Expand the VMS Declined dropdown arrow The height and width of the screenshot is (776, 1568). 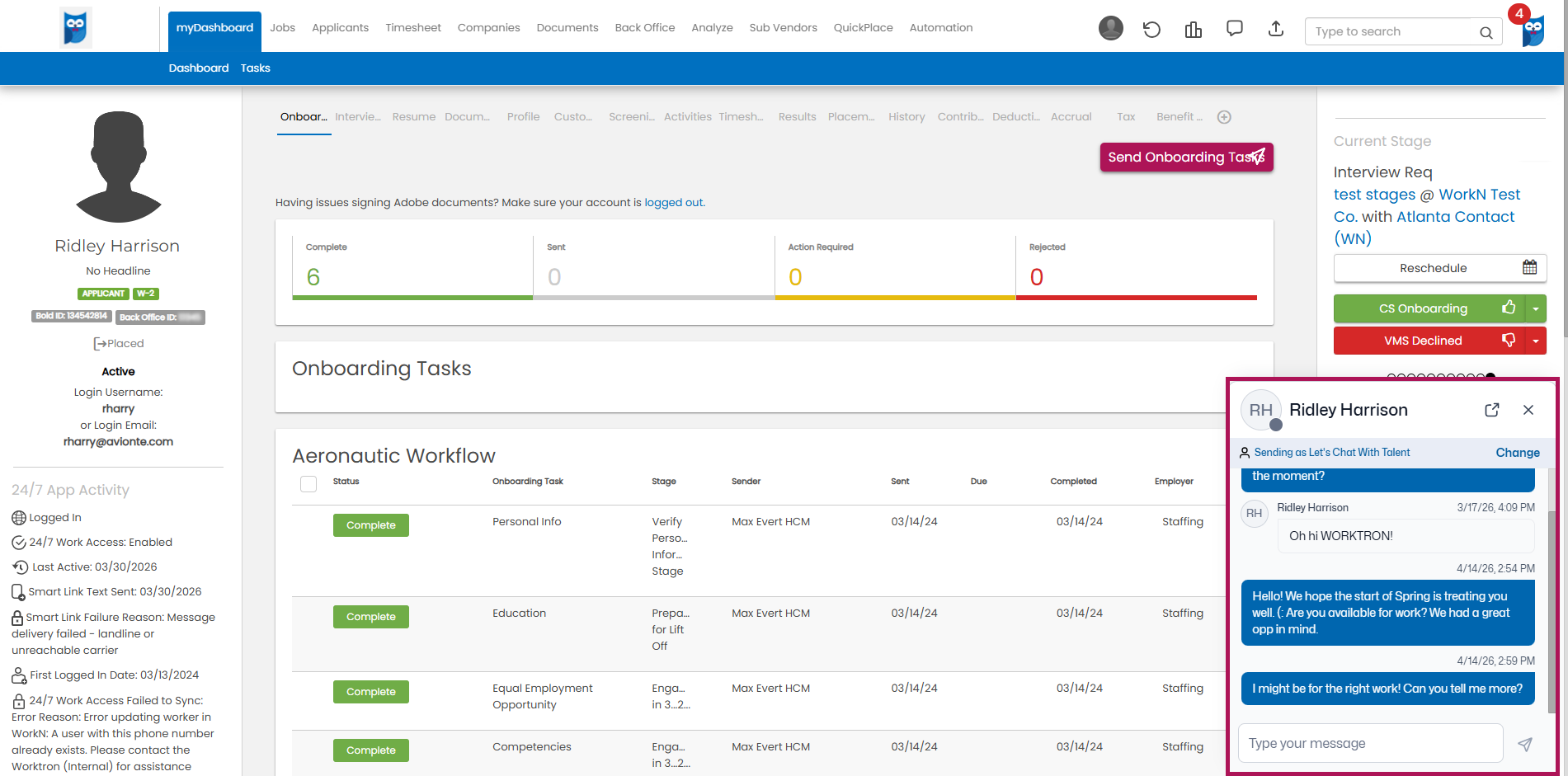(1535, 341)
